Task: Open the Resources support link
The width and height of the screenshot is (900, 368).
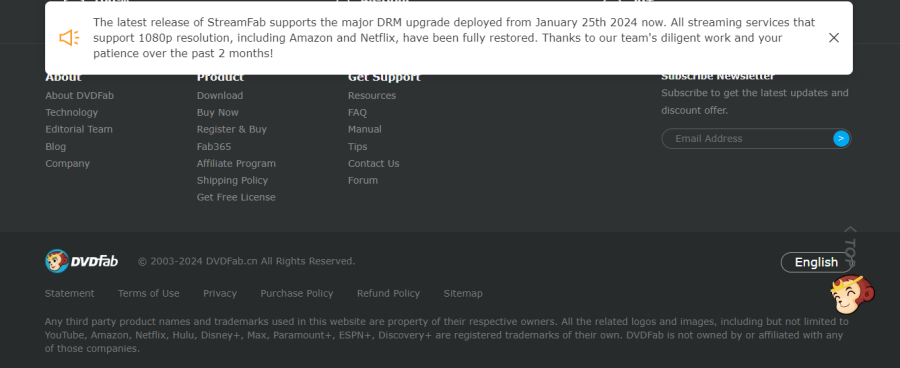Action: (x=372, y=95)
